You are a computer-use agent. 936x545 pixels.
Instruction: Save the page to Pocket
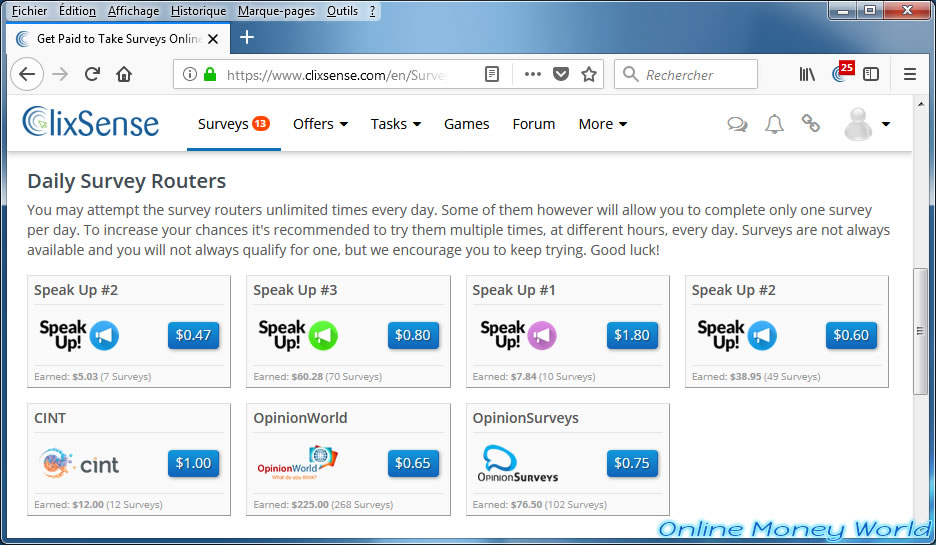561,74
